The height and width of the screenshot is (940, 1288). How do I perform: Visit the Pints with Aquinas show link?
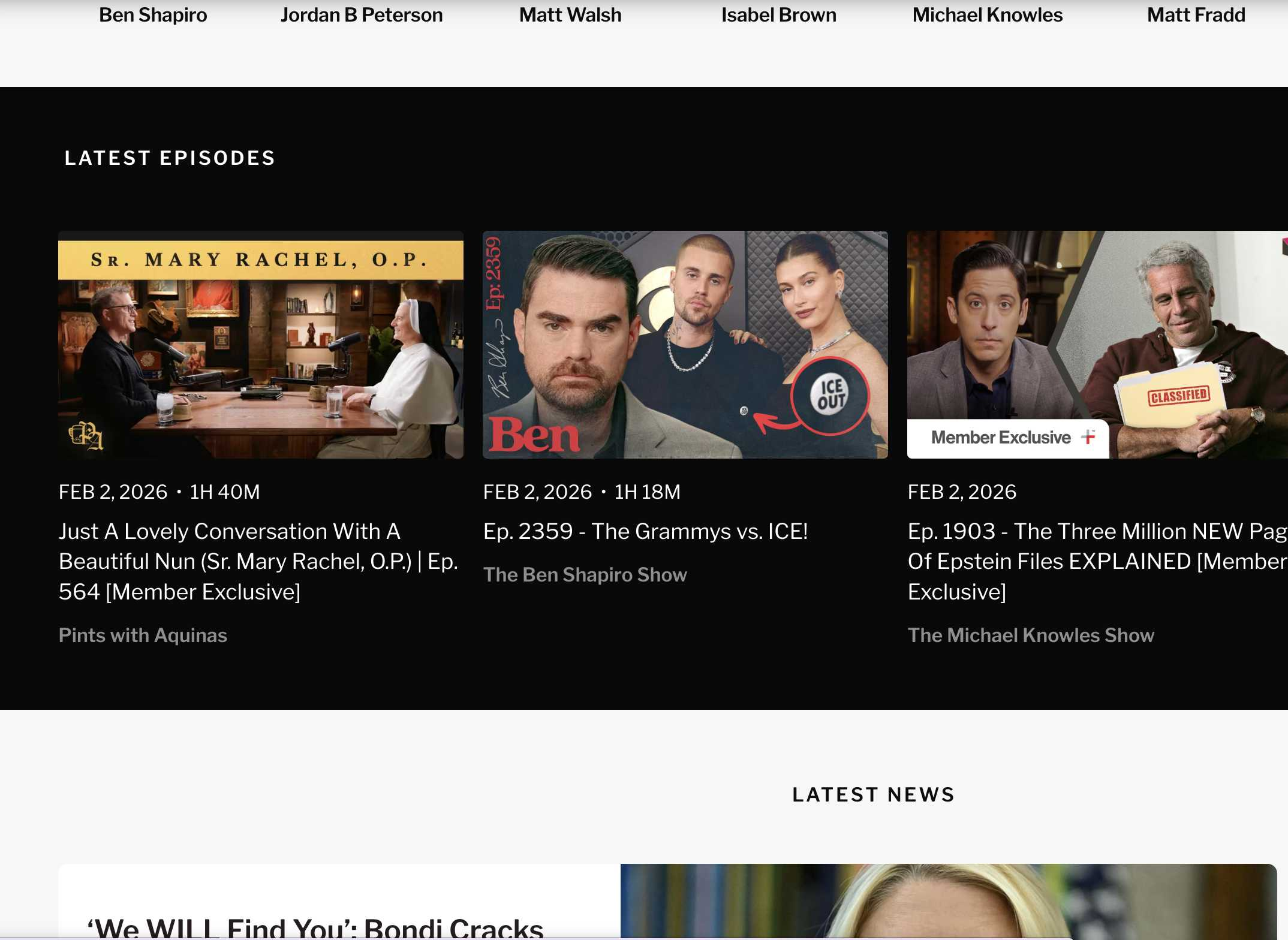(143, 635)
